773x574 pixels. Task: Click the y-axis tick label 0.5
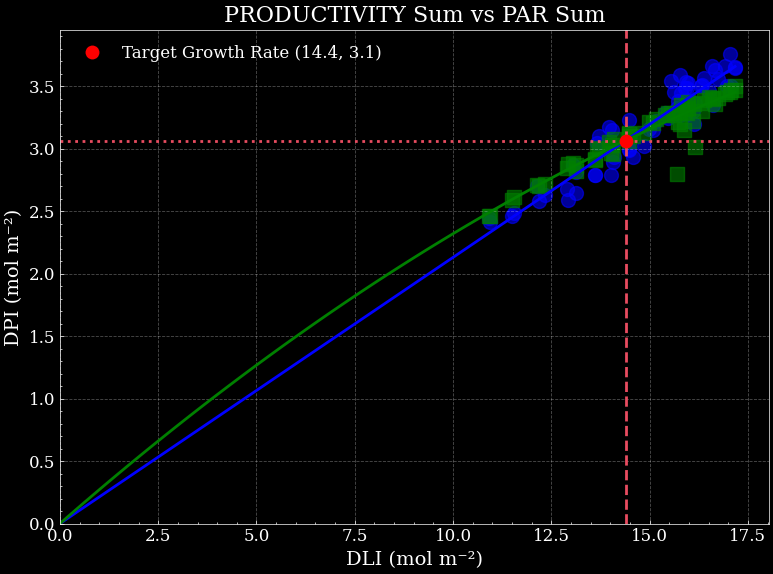[40, 462]
